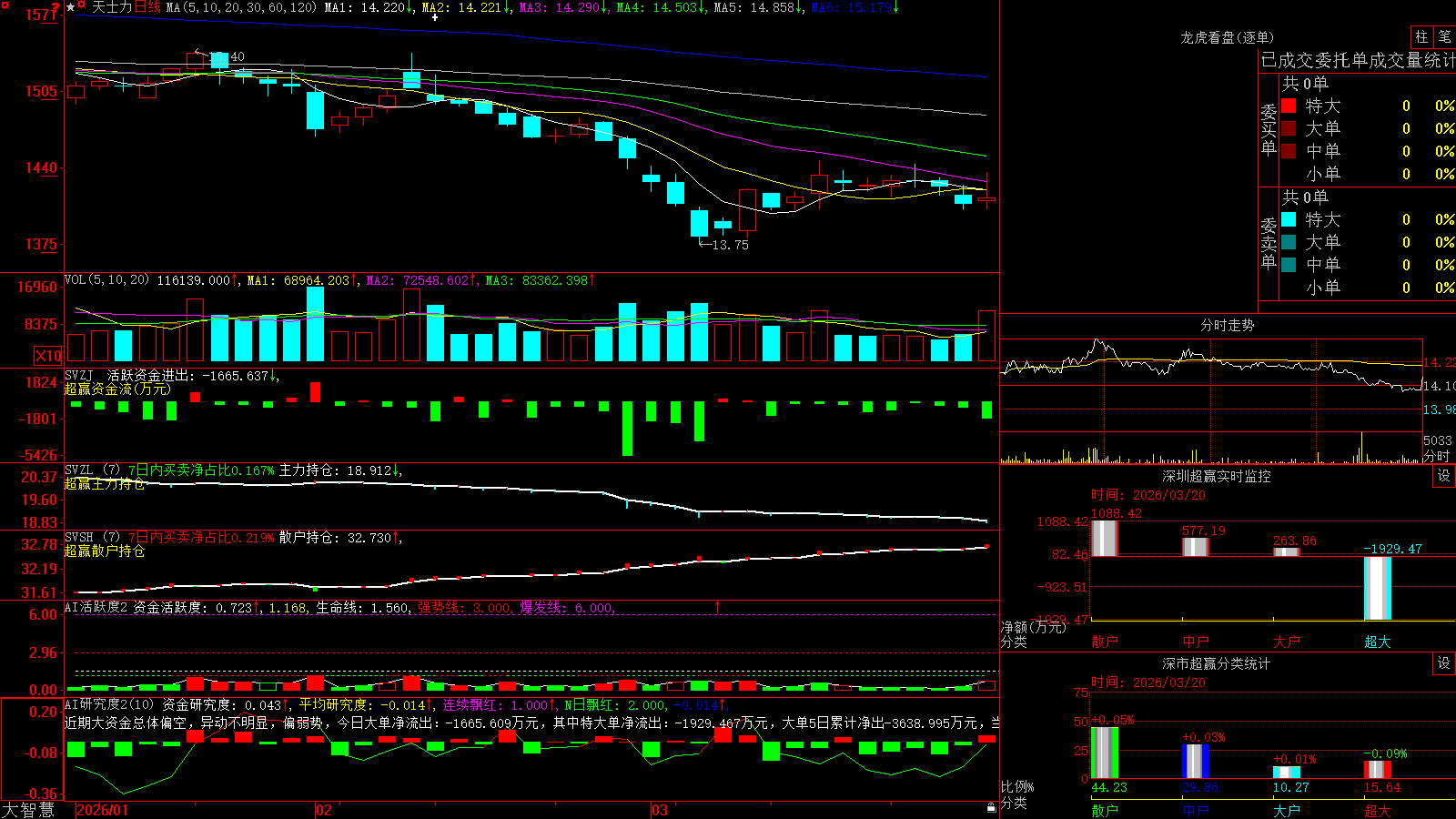Click the 分时走势 panel title

pyautogui.click(x=1227, y=325)
